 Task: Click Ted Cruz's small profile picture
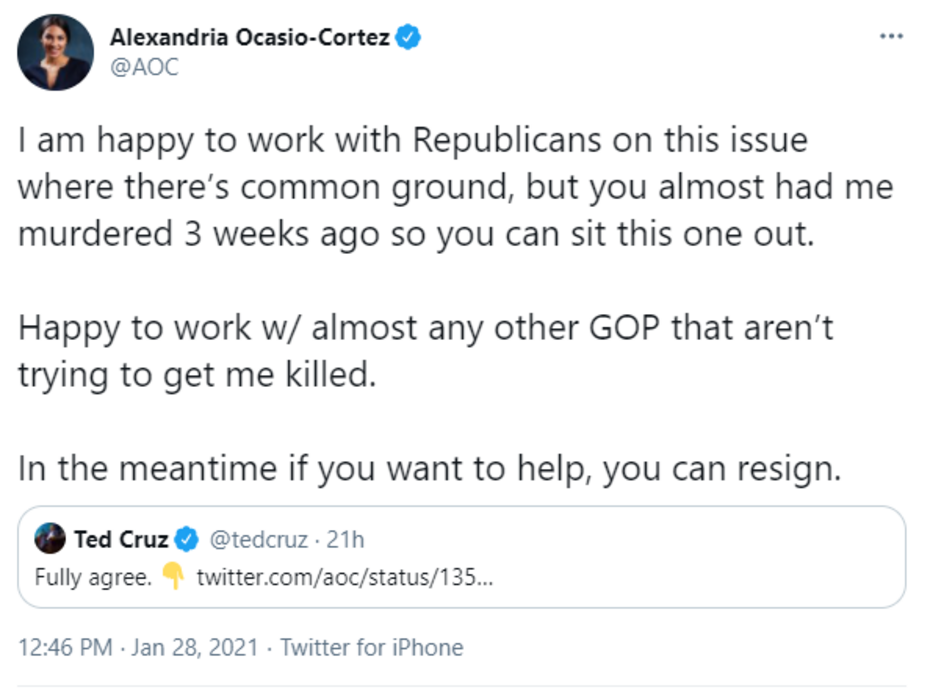(50, 541)
